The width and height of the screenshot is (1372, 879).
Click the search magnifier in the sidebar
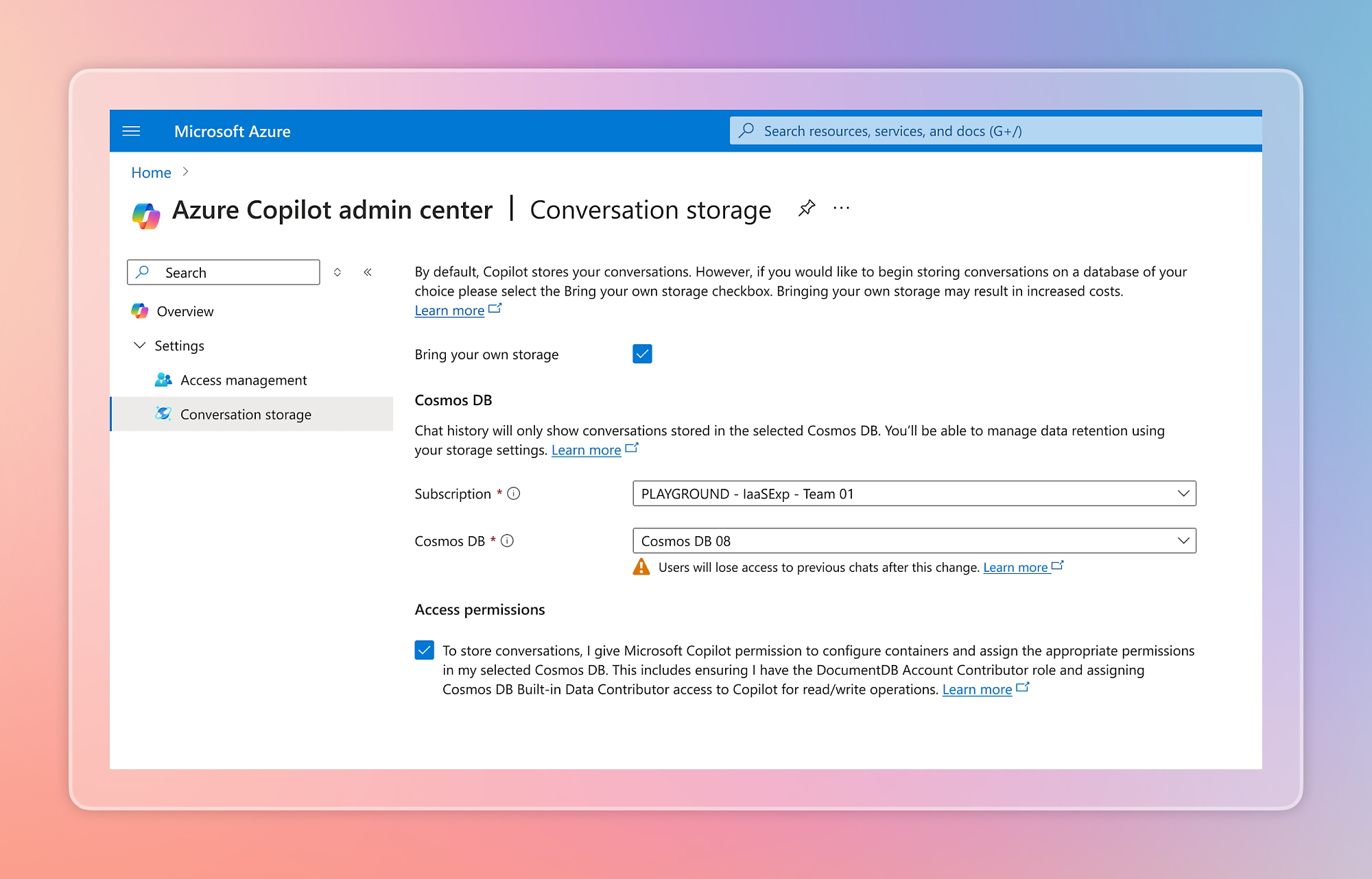(x=142, y=272)
